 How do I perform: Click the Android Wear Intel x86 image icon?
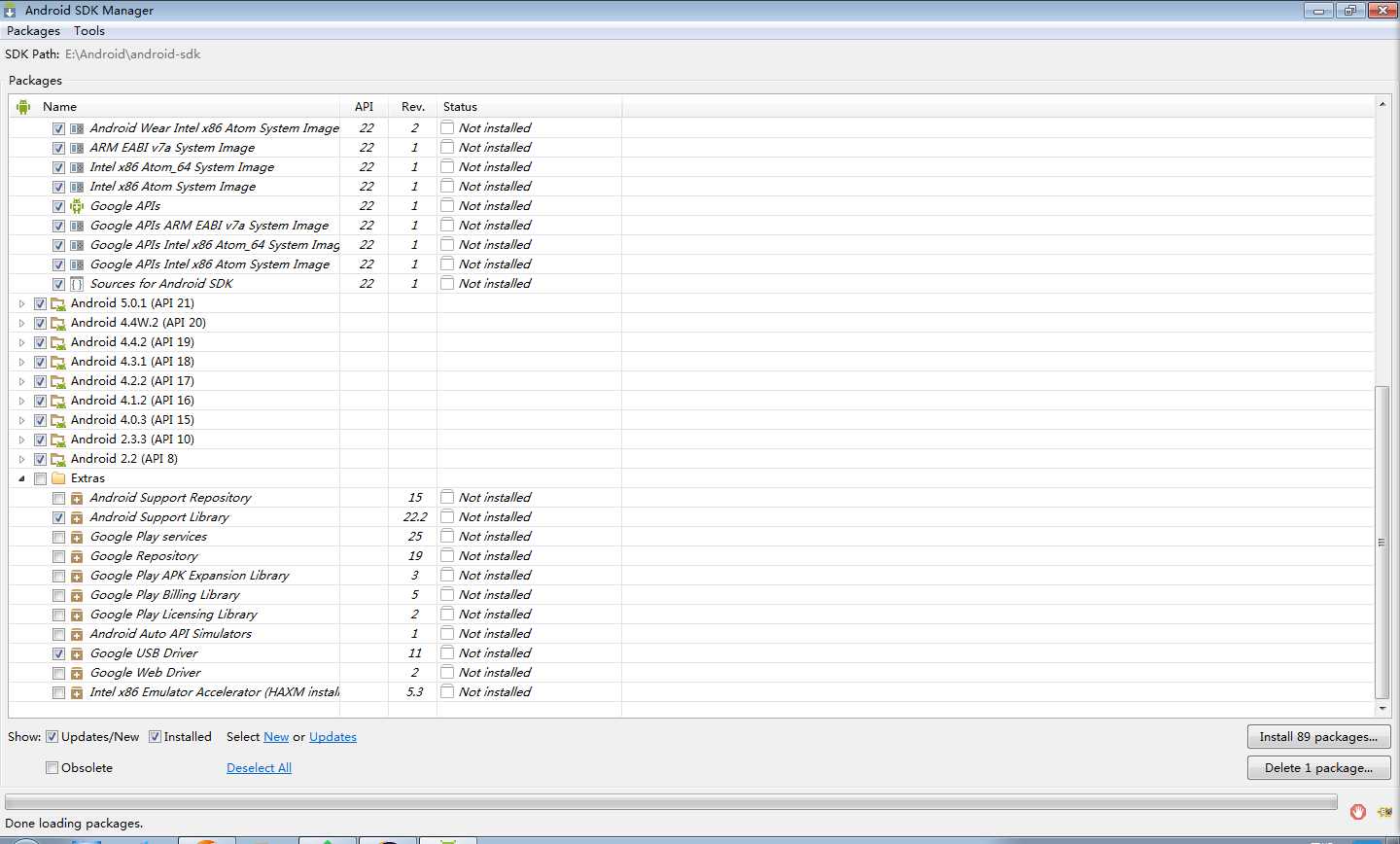pyautogui.click(x=77, y=128)
